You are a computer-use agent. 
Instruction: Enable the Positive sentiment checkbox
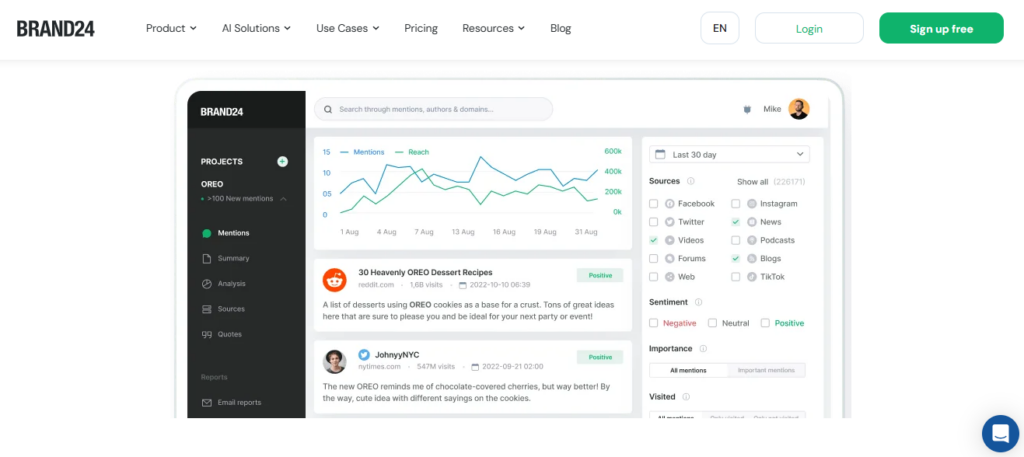coord(765,323)
